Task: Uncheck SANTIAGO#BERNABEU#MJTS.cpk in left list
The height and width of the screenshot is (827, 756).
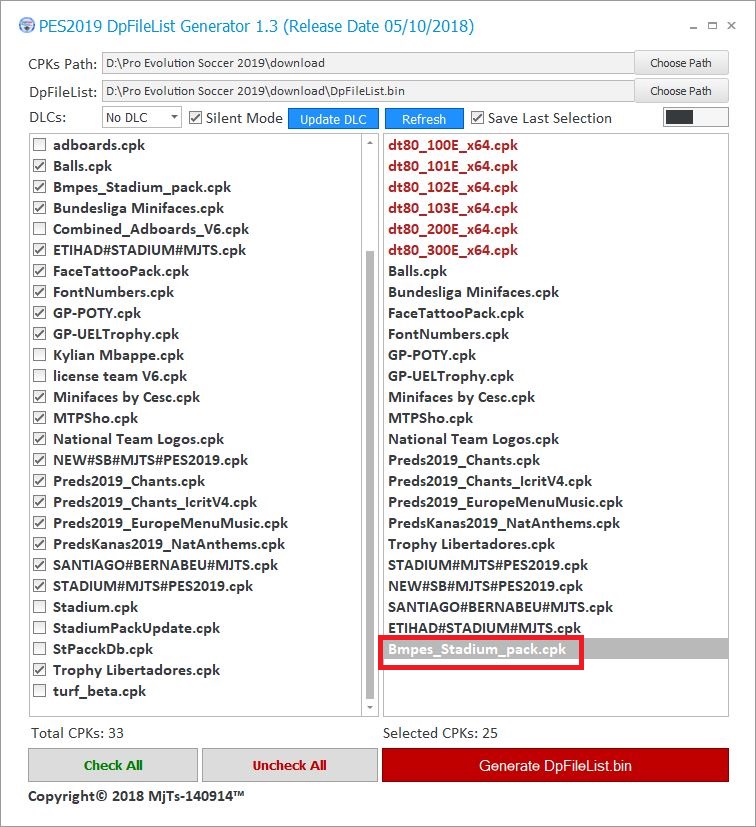Action: click(x=40, y=565)
